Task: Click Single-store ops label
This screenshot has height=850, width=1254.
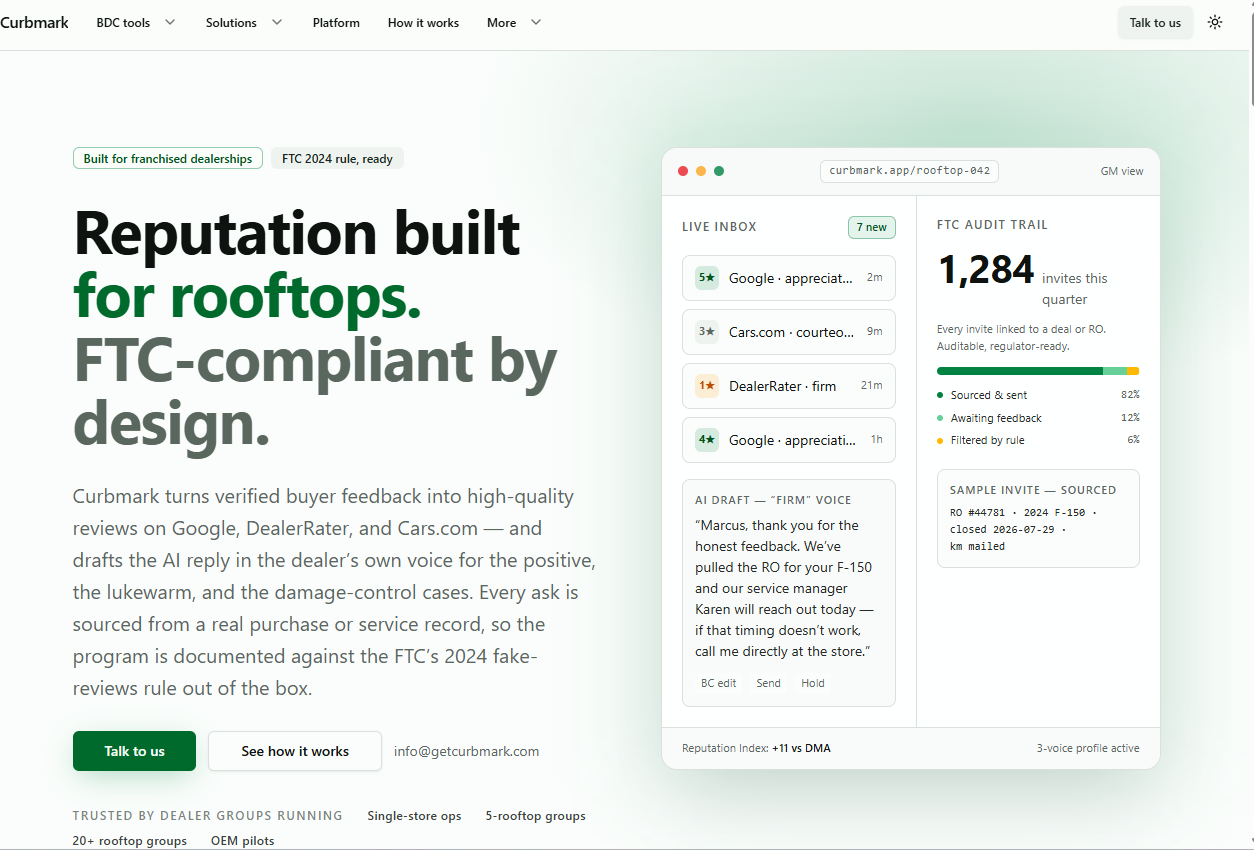Action: coord(414,816)
